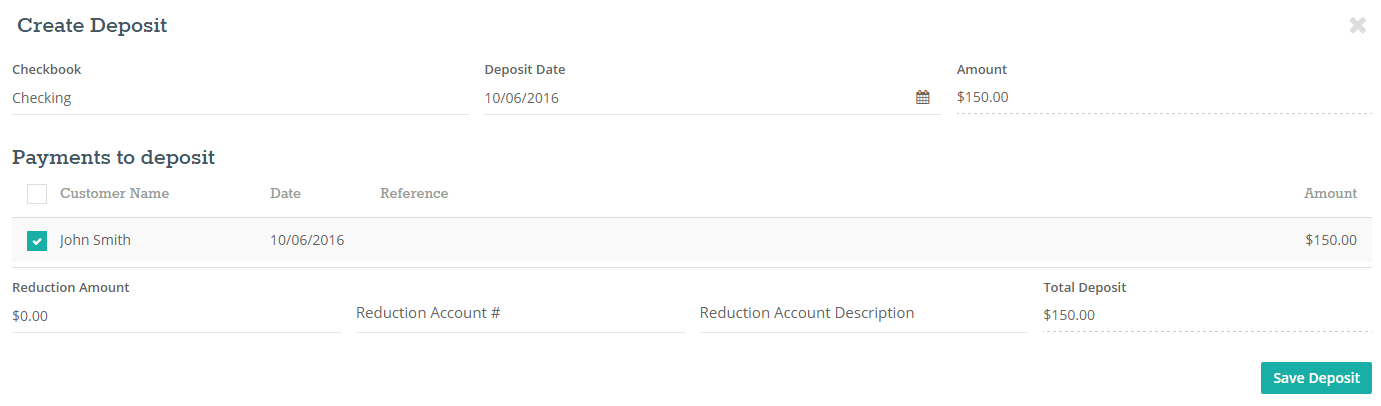Click the Total Deposit field
Viewport: 1381px width, 406px height.
tap(1207, 315)
